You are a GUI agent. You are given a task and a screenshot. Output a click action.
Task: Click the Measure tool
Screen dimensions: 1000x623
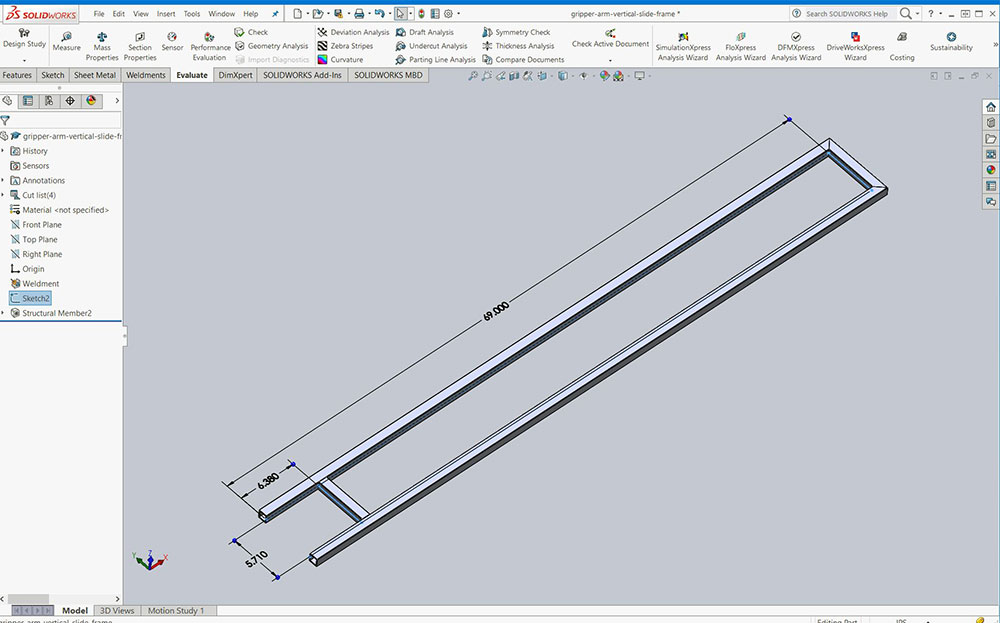point(66,41)
